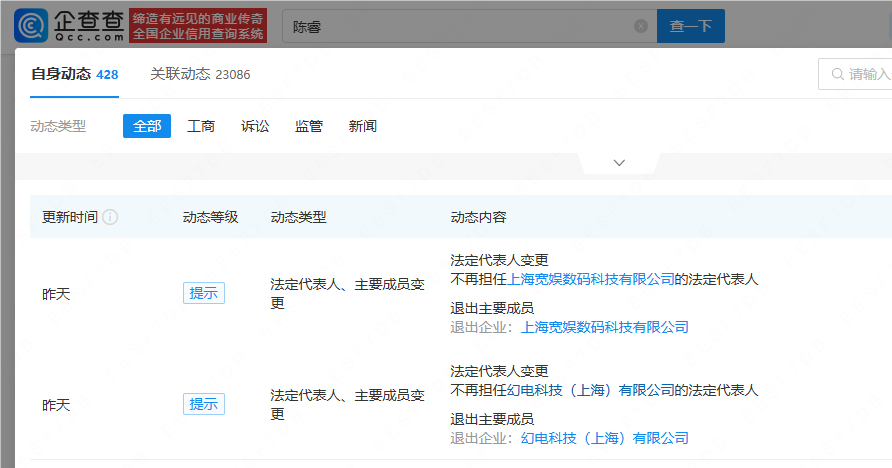The width and height of the screenshot is (892, 468).
Task: Click the red 全国企业信用查询系统 banner
Action: pyautogui.click(x=198, y=26)
